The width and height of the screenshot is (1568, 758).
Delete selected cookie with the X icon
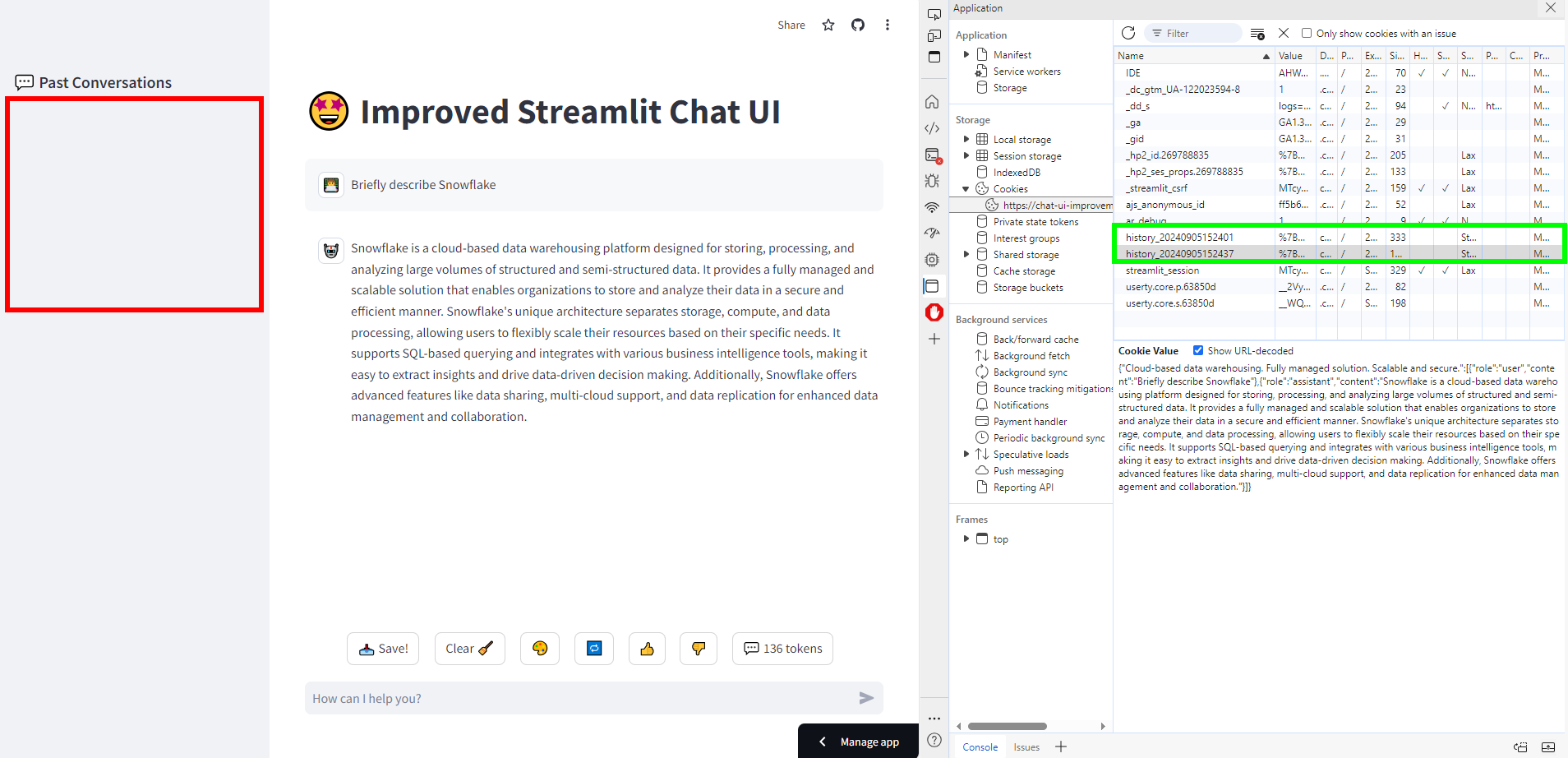coord(1284,33)
